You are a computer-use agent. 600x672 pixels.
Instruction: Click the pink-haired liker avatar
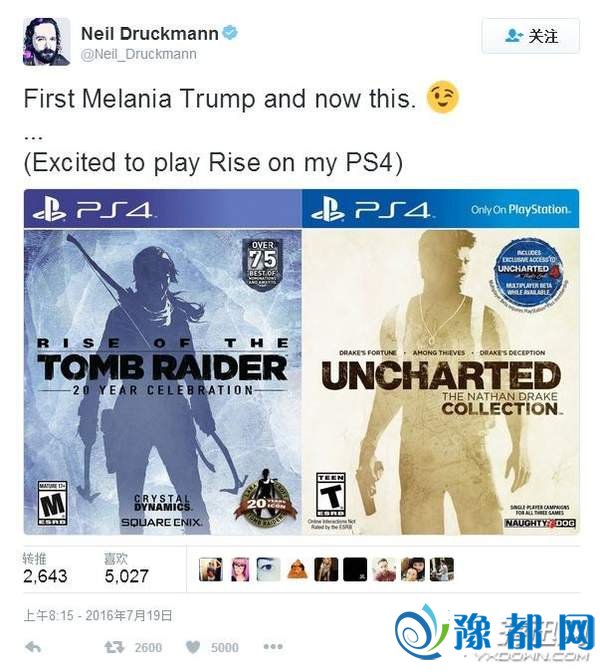(x=240, y=569)
